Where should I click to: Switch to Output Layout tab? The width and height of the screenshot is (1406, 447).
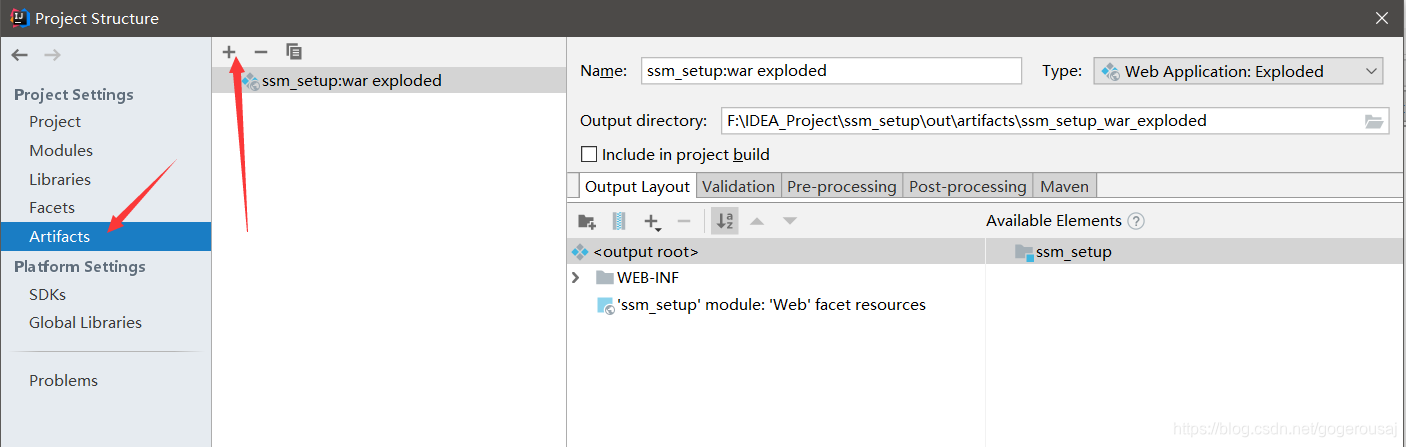pos(637,186)
